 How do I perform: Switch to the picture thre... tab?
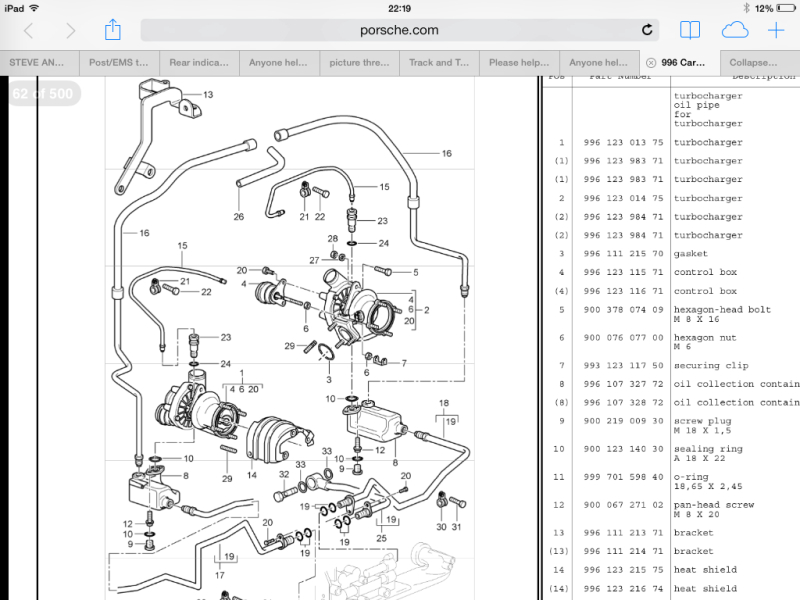[359, 63]
